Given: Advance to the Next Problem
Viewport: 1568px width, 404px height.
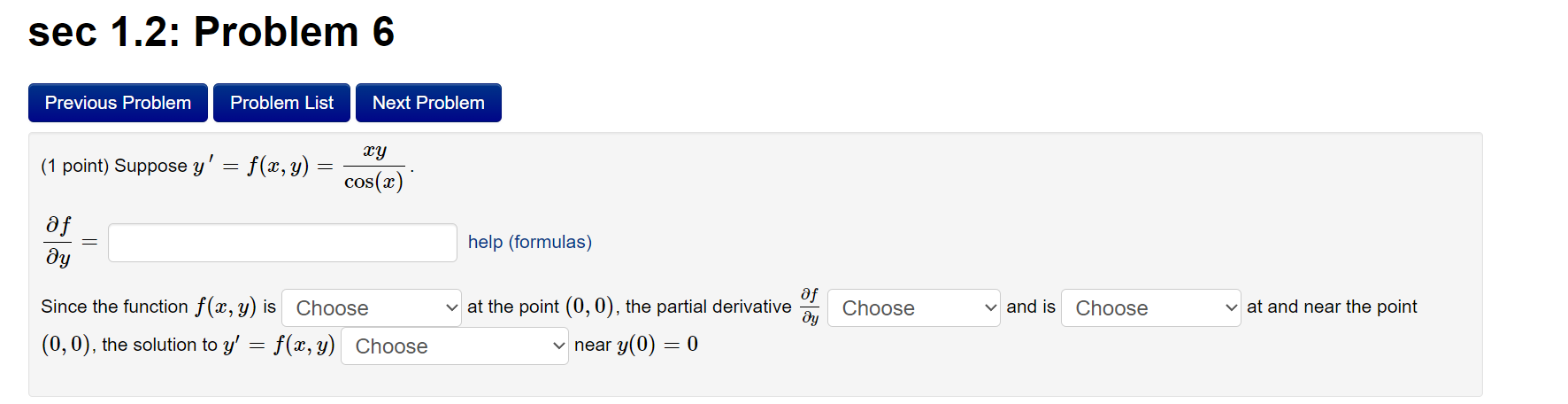Looking at the screenshot, I should pos(428,103).
